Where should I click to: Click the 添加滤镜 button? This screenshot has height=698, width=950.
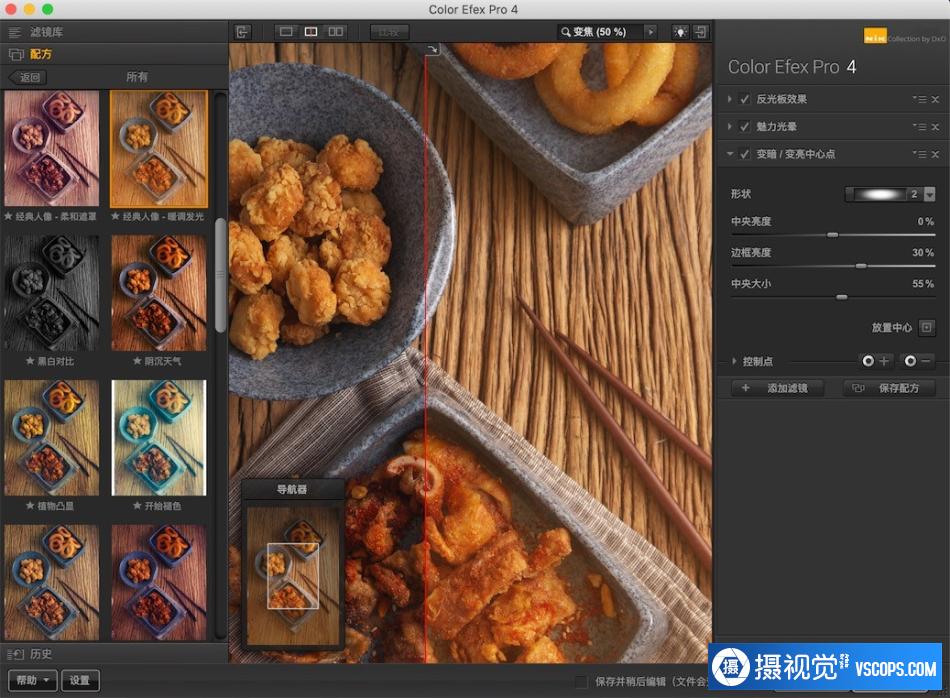click(x=777, y=388)
